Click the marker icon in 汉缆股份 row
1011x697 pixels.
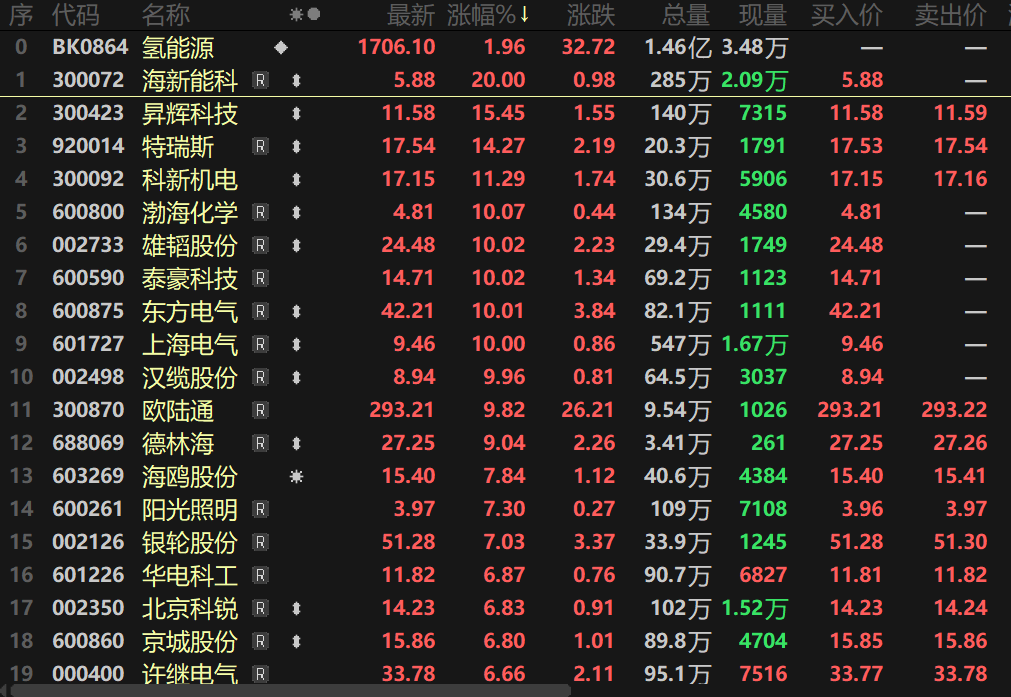[x=297, y=377]
